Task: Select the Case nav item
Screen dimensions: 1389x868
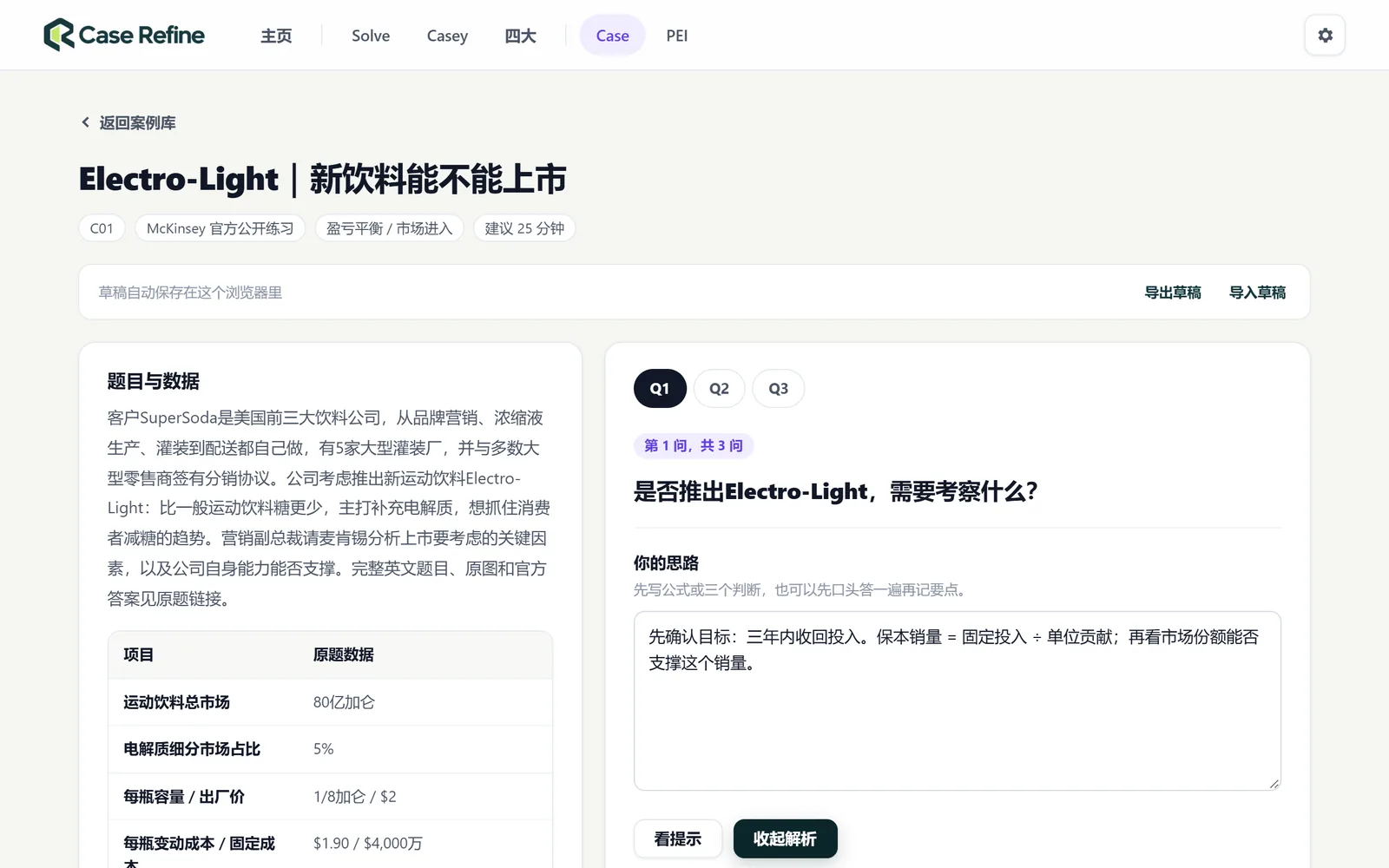Action: [x=612, y=36]
